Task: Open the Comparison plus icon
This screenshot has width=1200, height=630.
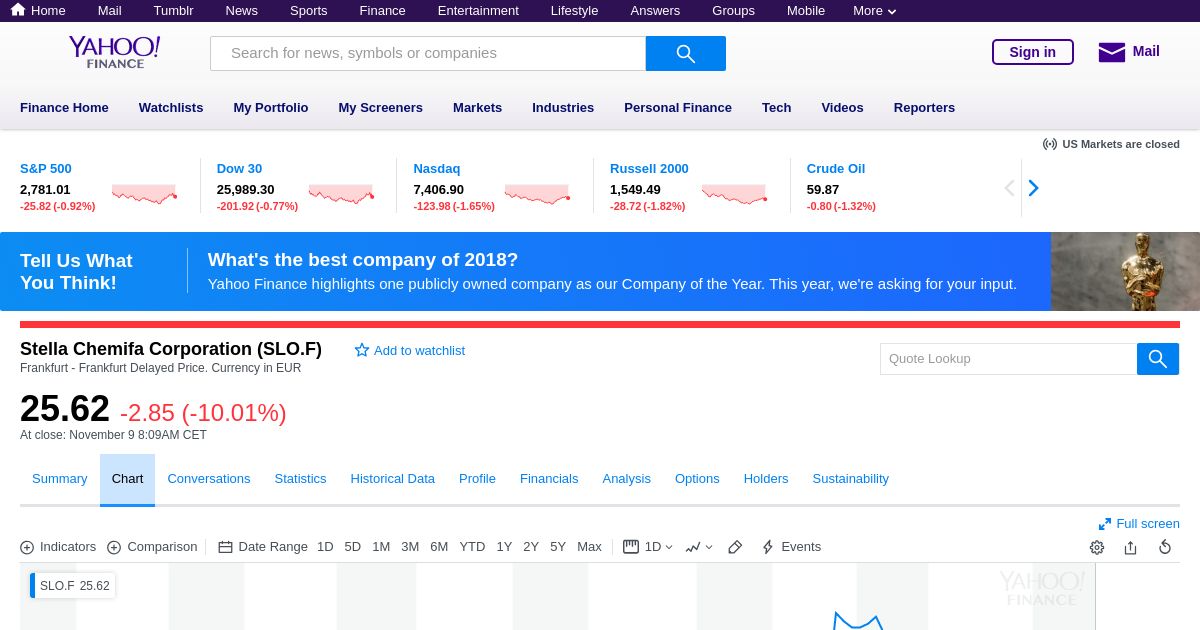Action: (x=114, y=547)
